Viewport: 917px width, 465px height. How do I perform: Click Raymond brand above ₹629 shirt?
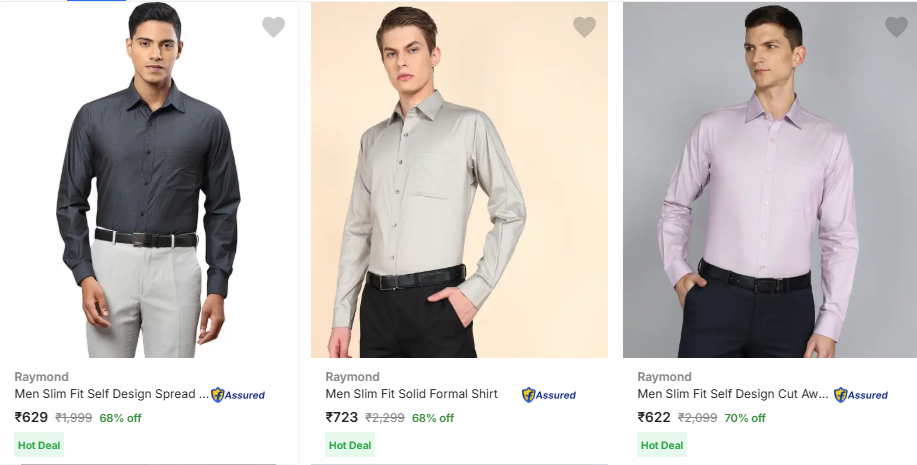(41, 377)
